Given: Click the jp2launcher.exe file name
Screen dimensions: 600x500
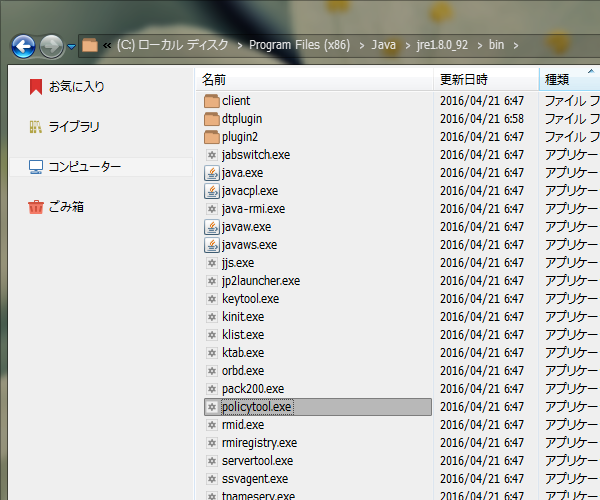Looking at the screenshot, I should point(261,281).
